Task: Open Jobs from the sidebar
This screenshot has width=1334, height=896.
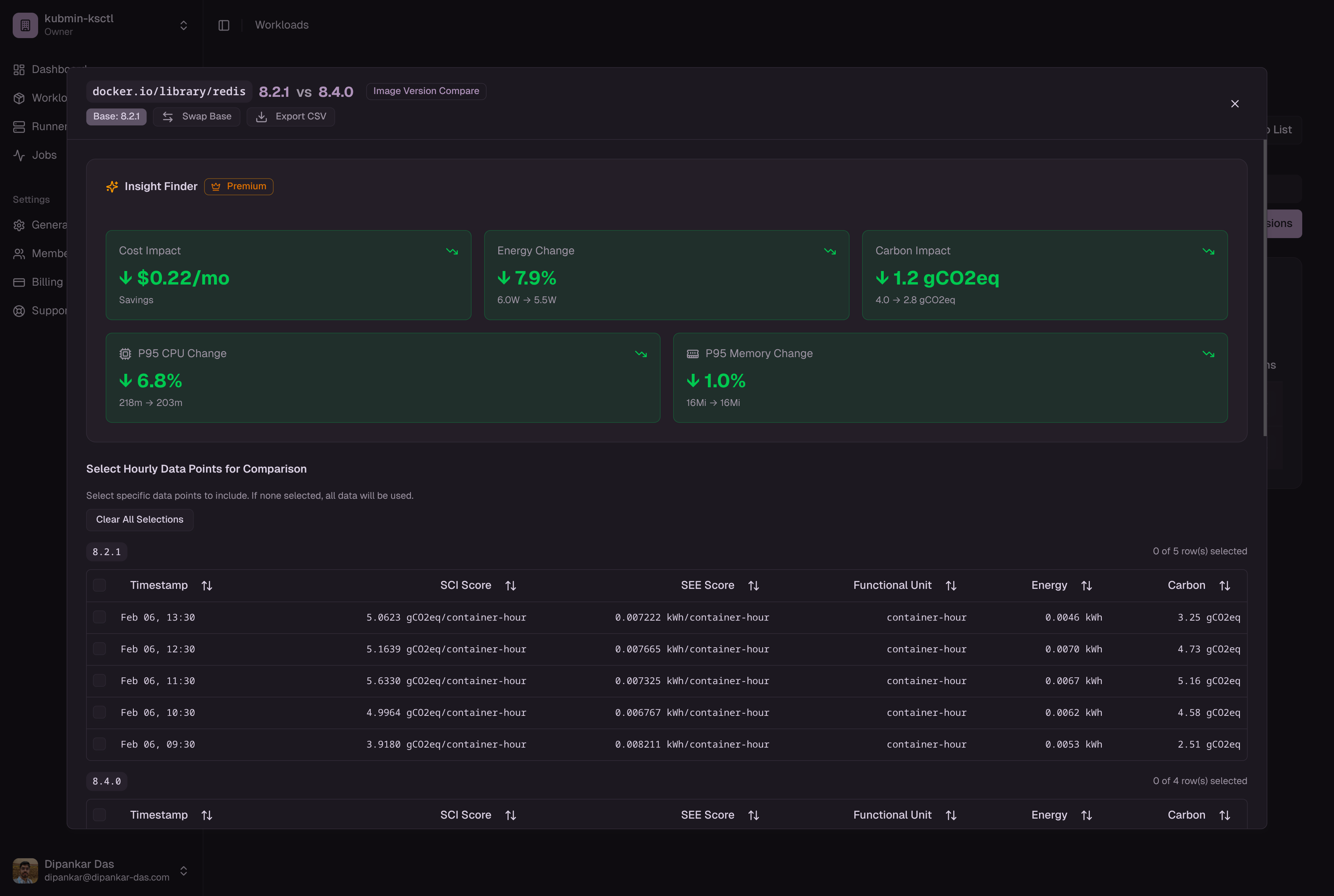Action: [43, 155]
